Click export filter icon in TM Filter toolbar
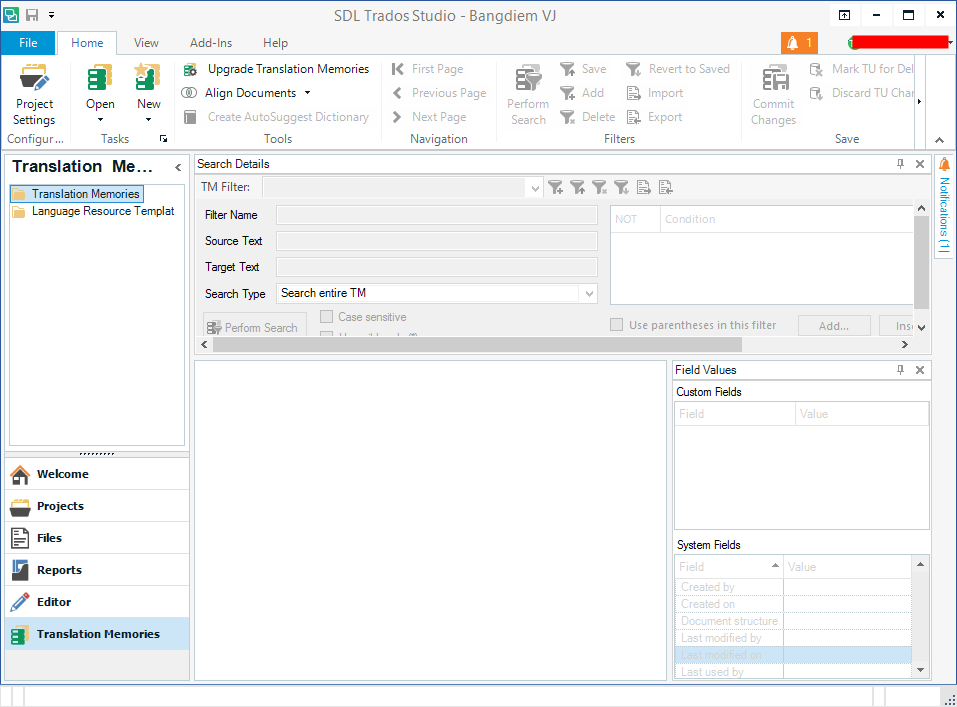Viewport: 957px width, 707px height. 665,187
